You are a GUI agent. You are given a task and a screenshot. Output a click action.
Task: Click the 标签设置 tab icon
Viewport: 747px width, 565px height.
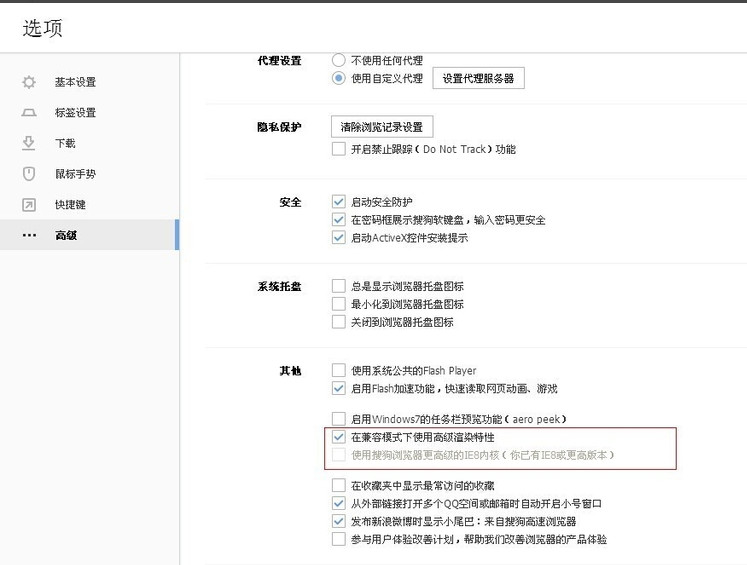29,113
